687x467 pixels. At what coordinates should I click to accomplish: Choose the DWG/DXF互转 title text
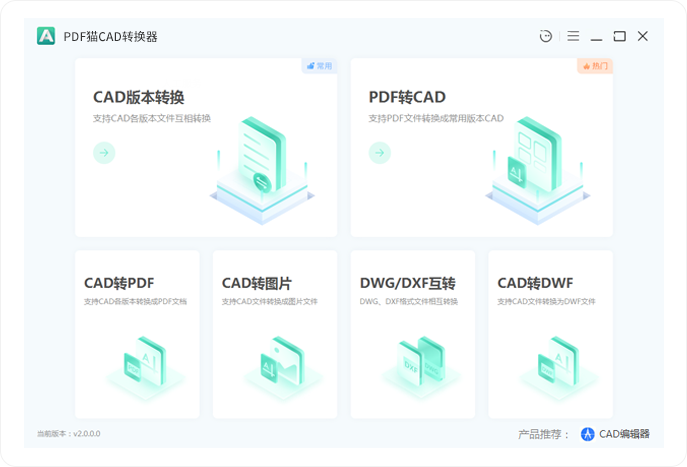pyautogui.click(x=407, y=282)
